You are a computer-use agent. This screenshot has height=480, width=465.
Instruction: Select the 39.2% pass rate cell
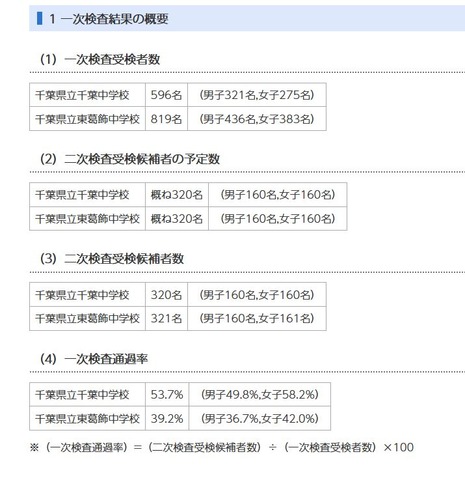(167, 418)
